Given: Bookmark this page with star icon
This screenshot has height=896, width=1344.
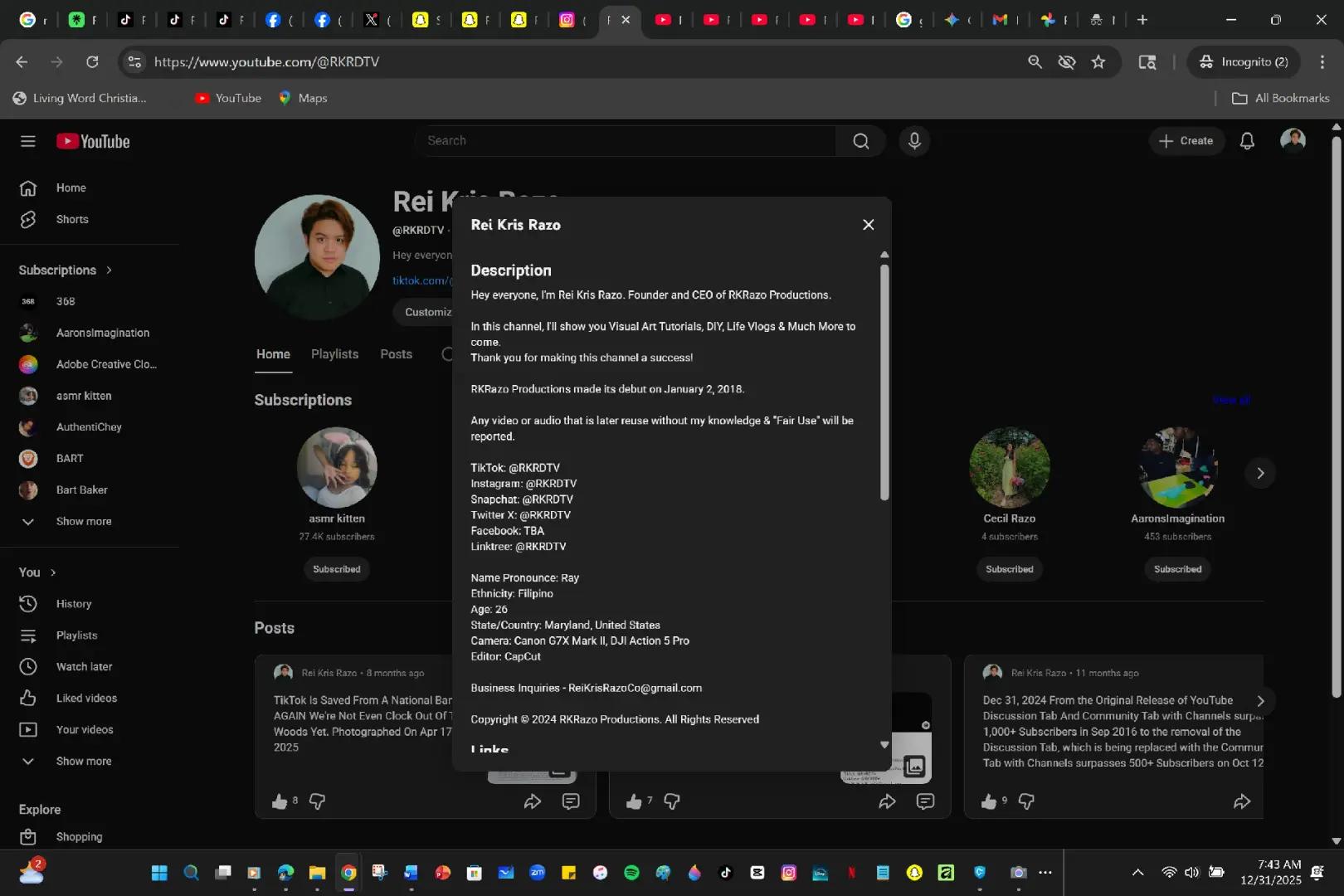Looking at the screenshot, I should tap(1098, 62).
